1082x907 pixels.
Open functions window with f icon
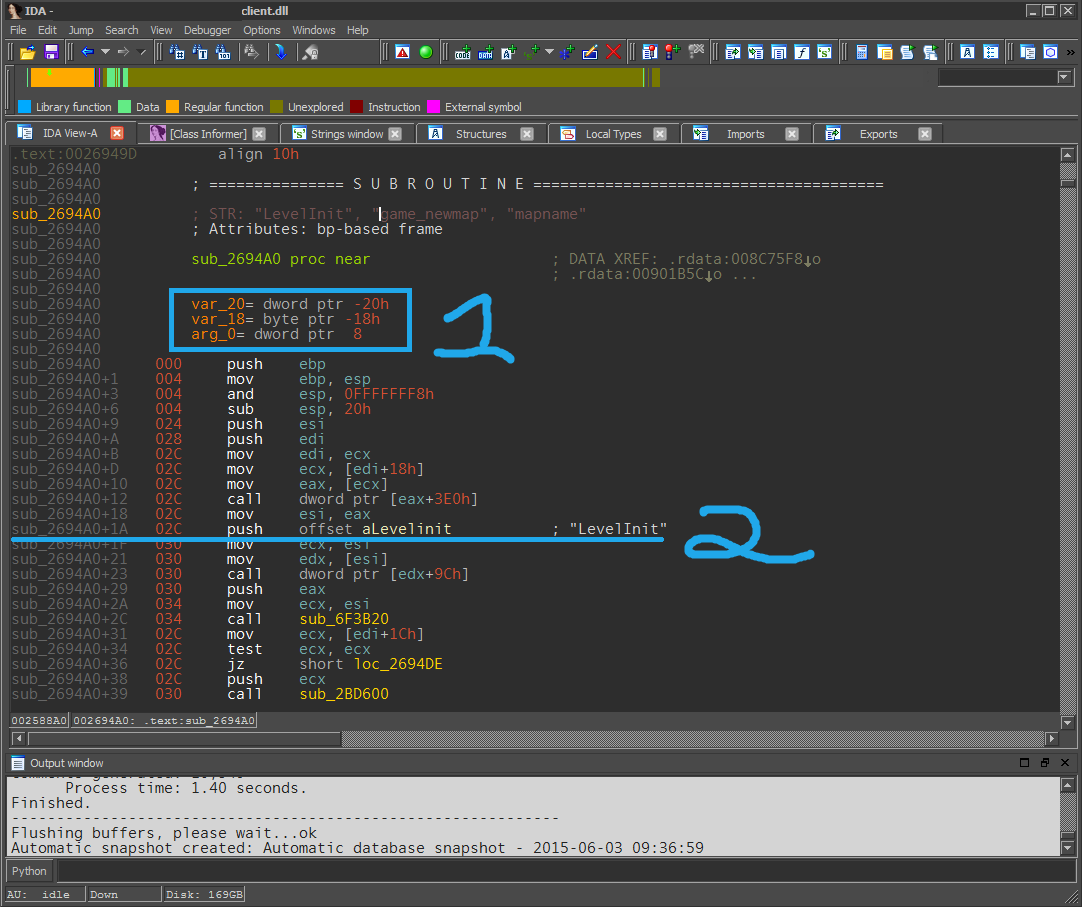tap(801, 52)
